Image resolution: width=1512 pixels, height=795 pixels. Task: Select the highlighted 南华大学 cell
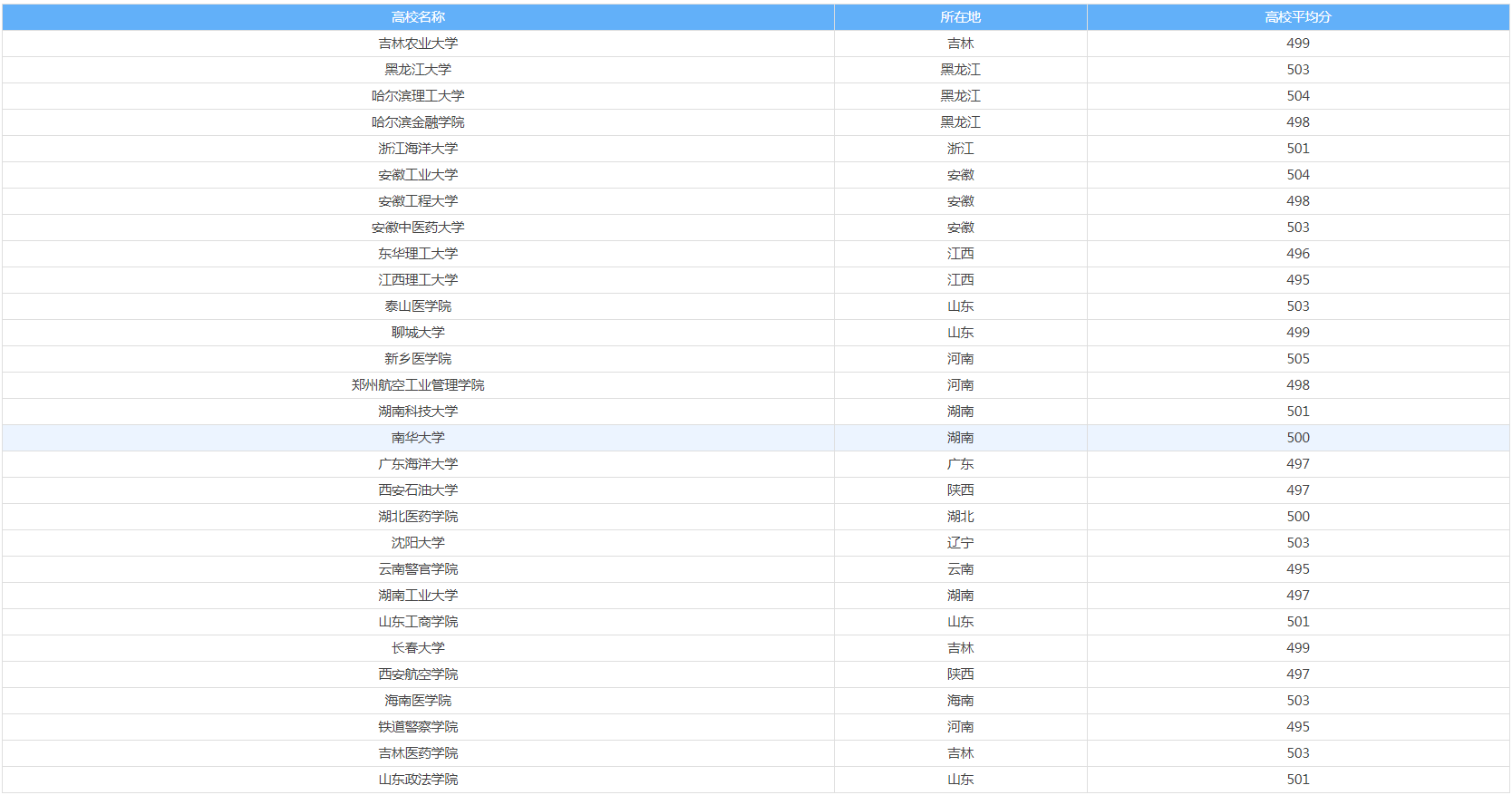pyautogui.click(x=418, y=438)
